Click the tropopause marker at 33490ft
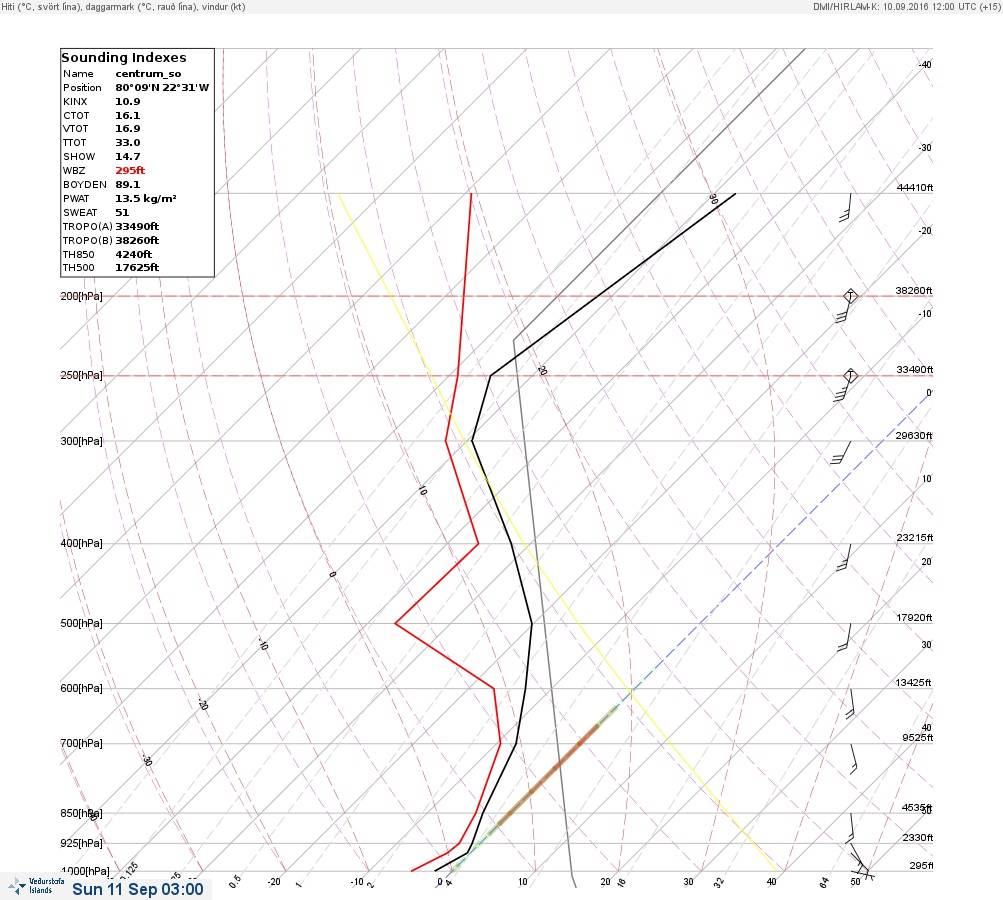1003x900 pixels. (850, 375)
